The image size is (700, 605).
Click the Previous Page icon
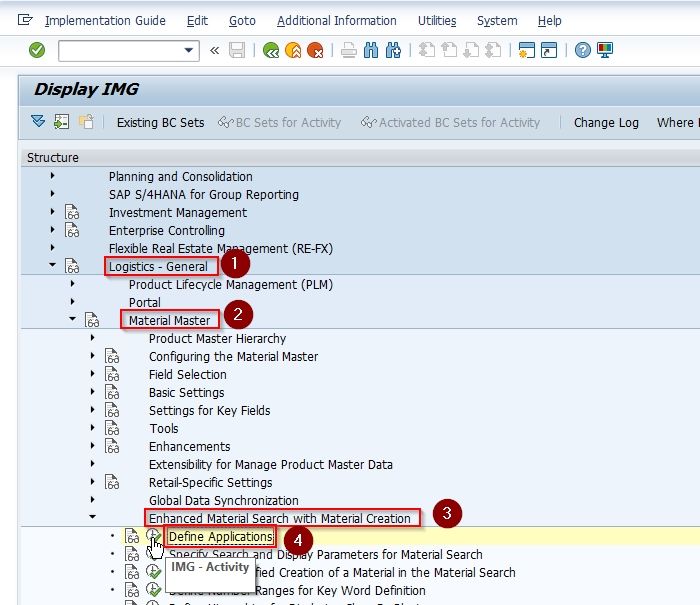(449, 50)
